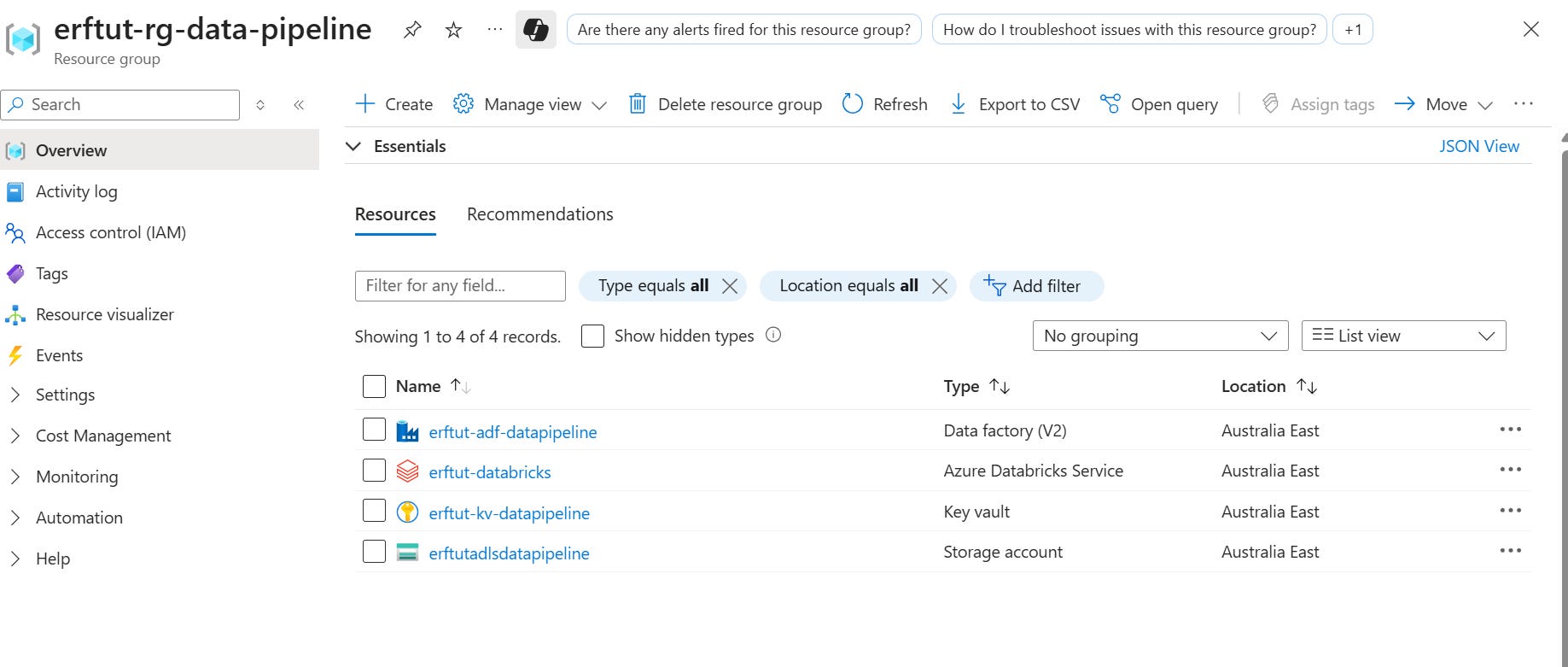This screenshot has height=667, width=1568.
Task: Open the No grouping dropdown
Action: click(1160, 336)
